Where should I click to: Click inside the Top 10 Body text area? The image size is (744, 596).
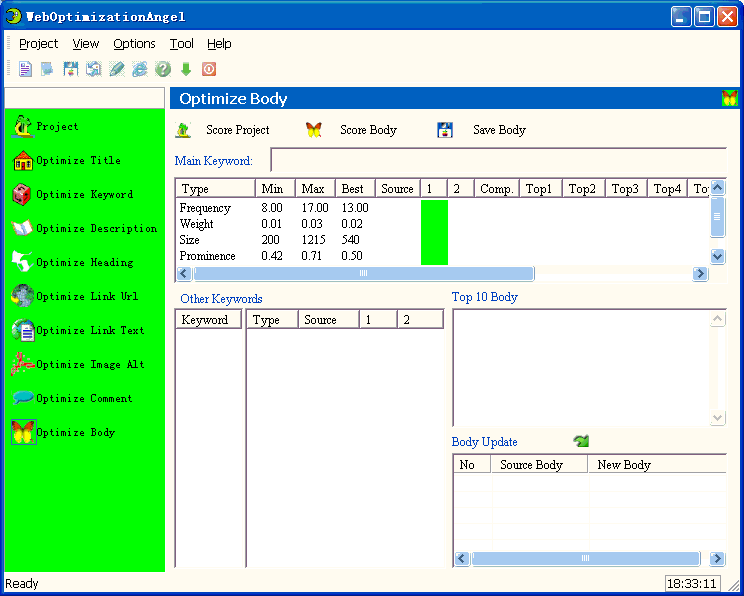tap(581, 368)
